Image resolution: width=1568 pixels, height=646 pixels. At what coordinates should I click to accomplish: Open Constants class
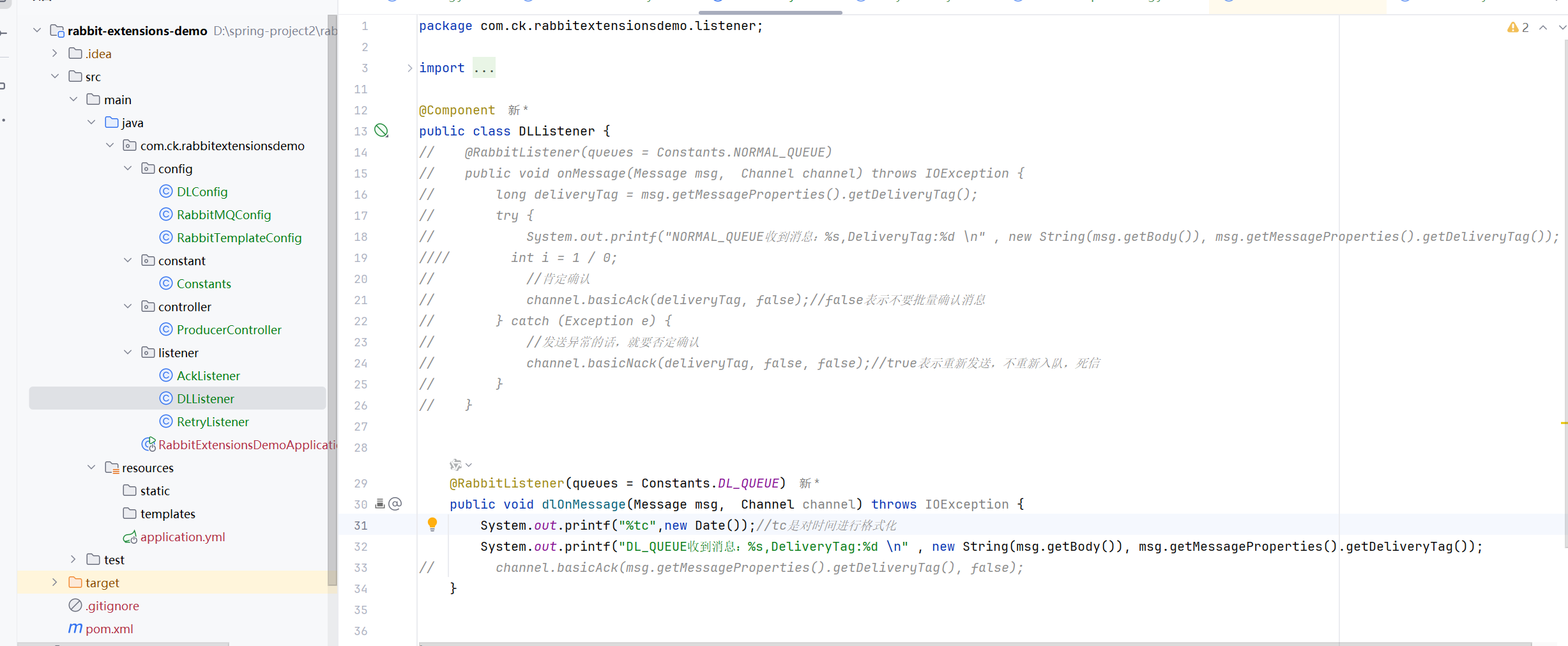pos(204,284)
